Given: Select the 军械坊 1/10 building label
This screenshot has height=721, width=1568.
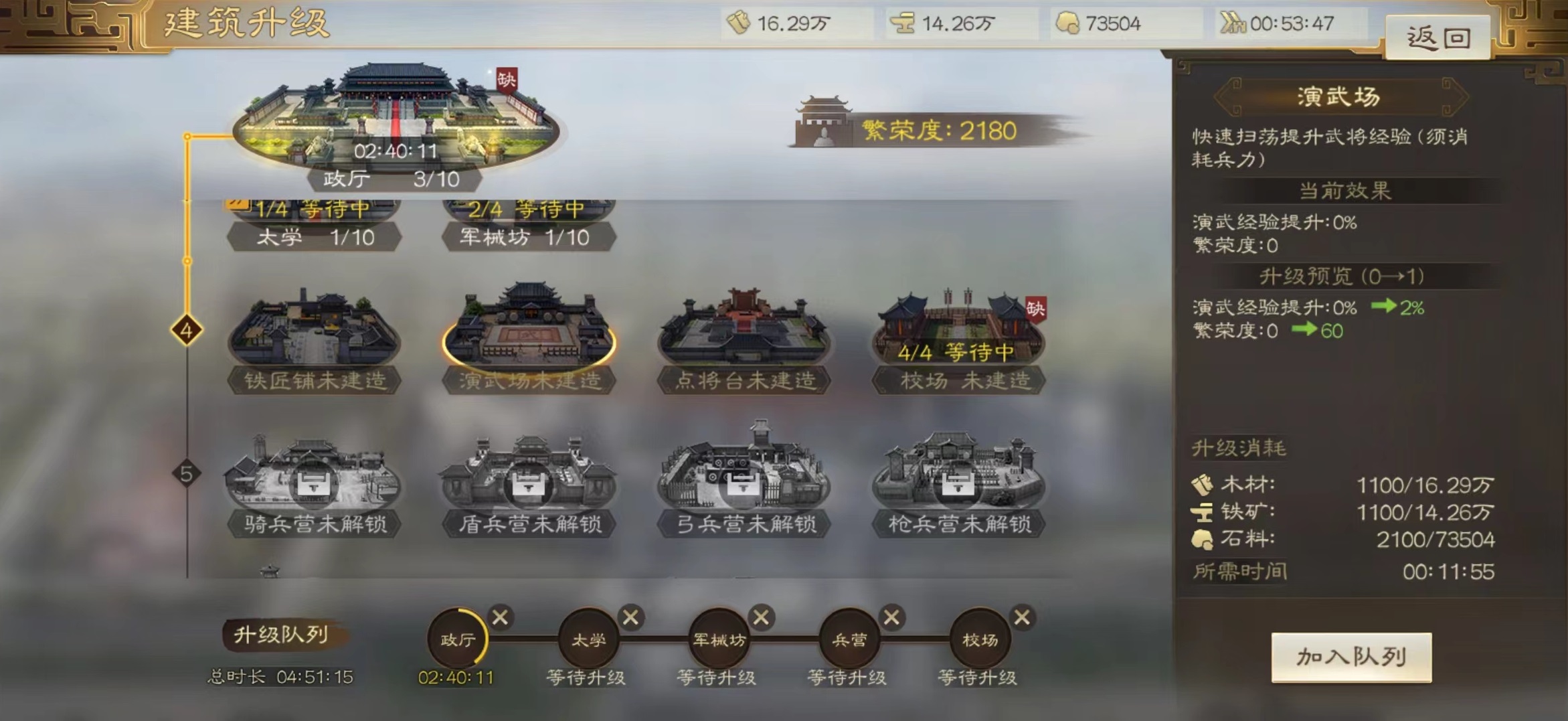Looking at the screenshot, I should (x=529, y=237).
